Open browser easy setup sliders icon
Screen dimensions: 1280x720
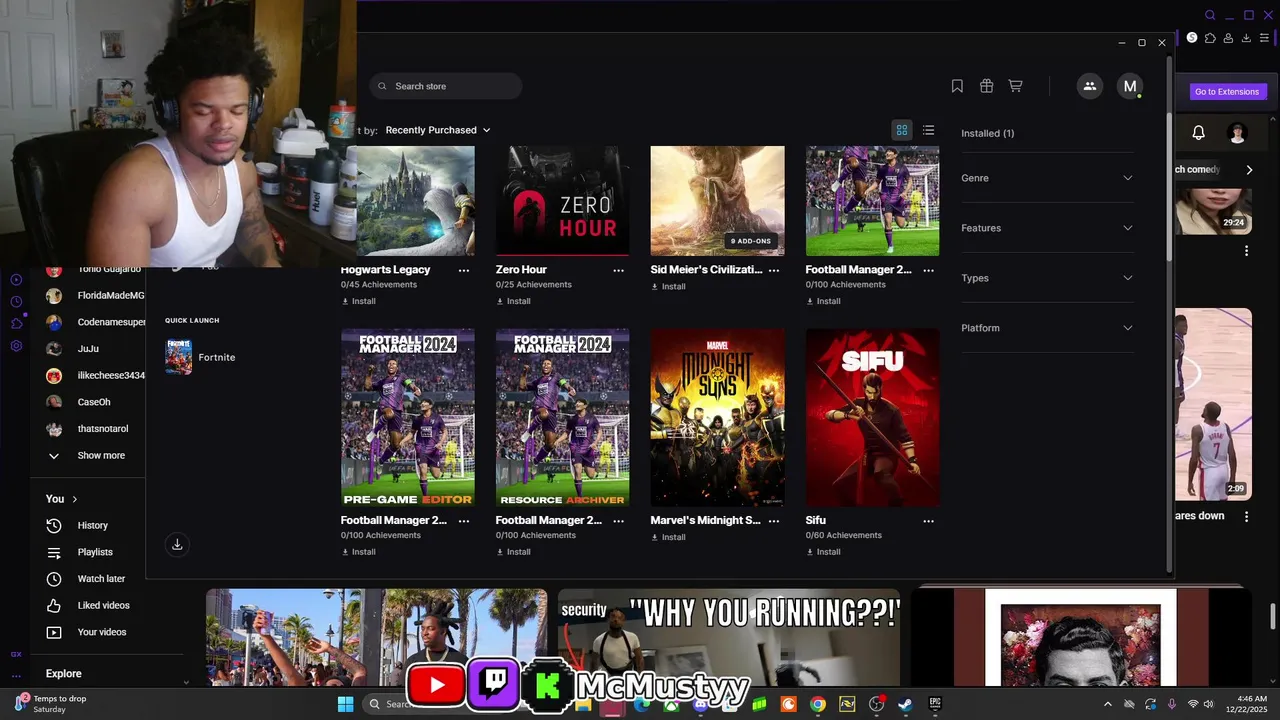pyautogui.click(x=1264, y=38)
